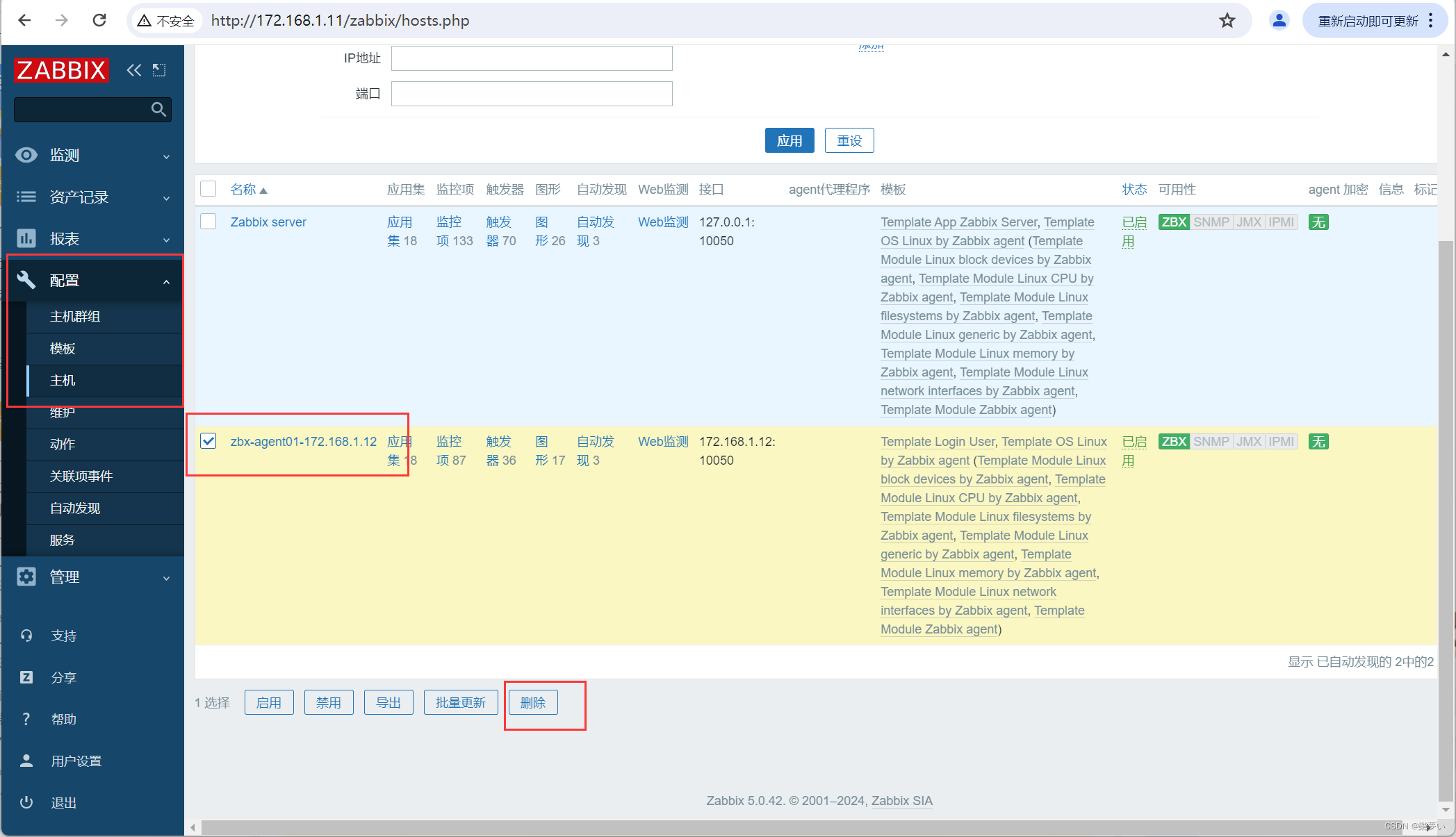Expand the 监测 (Monitoring) menu chevron
Screen dimensions: 1456x837
166,156
